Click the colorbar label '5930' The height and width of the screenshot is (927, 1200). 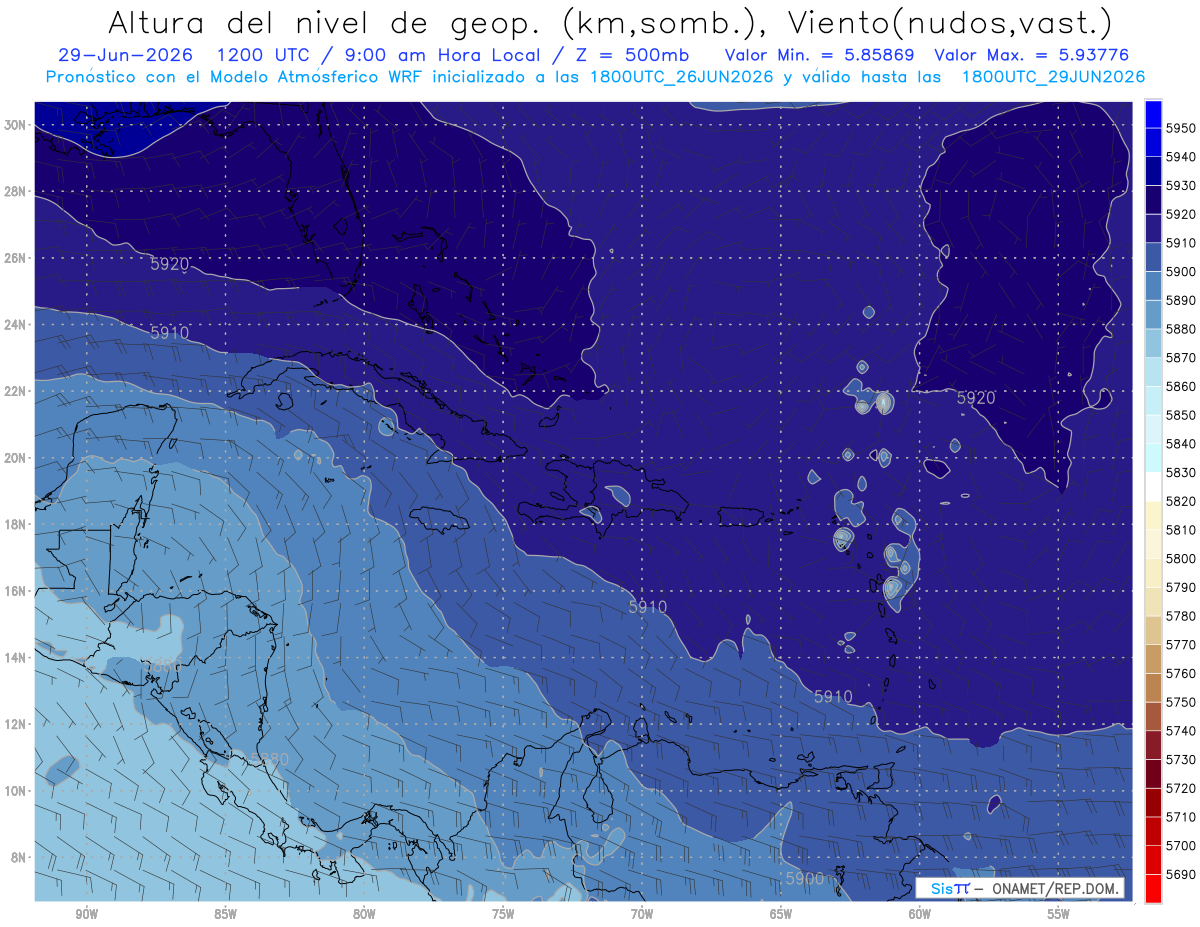coord(1180,186)
